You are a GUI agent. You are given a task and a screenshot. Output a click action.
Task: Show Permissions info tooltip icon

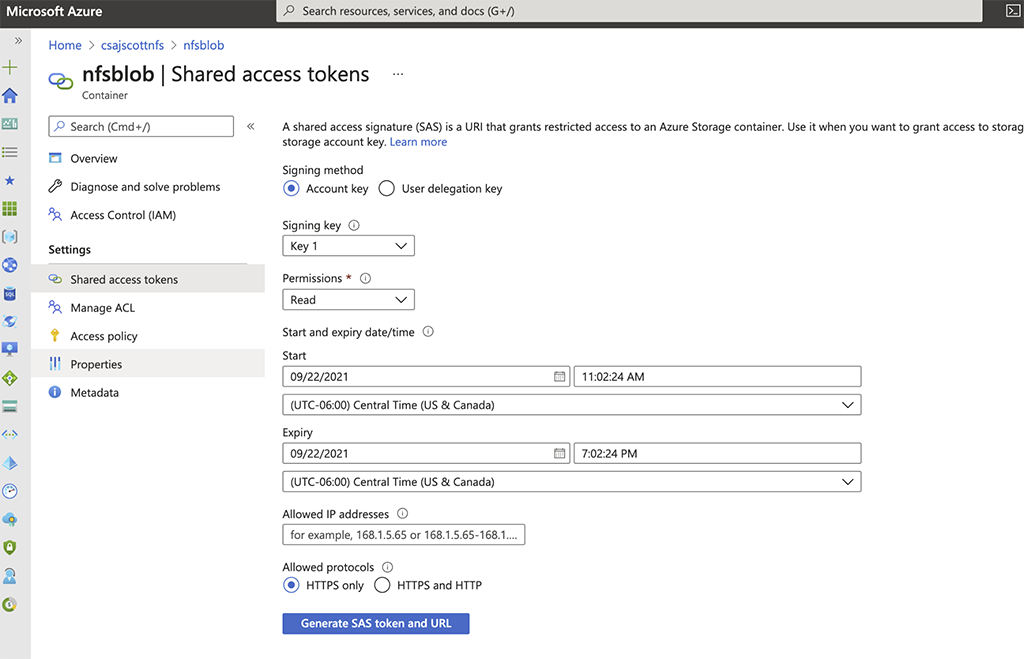tap(366, 278)
